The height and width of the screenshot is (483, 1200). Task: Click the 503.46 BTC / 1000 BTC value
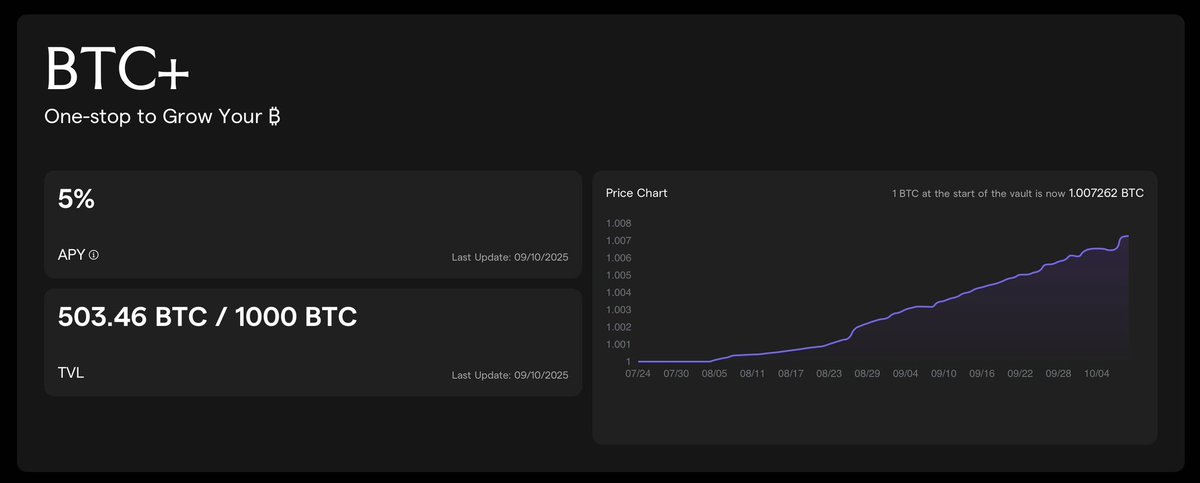(208, 318)
